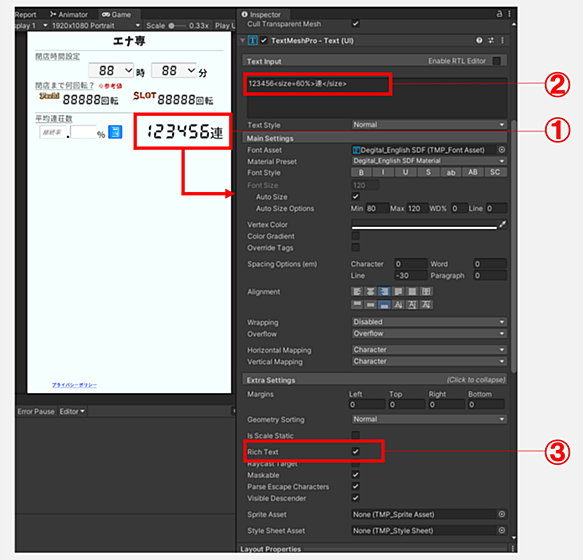
Task: Select left horizontal alignment icon
Action: coord(357,292)
